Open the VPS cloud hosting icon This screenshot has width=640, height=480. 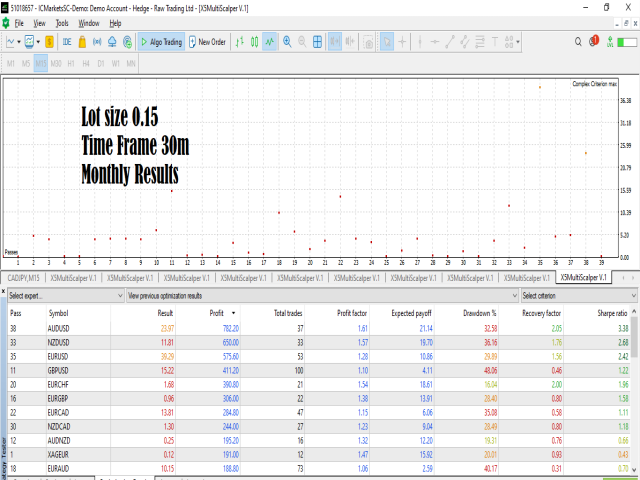(112, 42)
